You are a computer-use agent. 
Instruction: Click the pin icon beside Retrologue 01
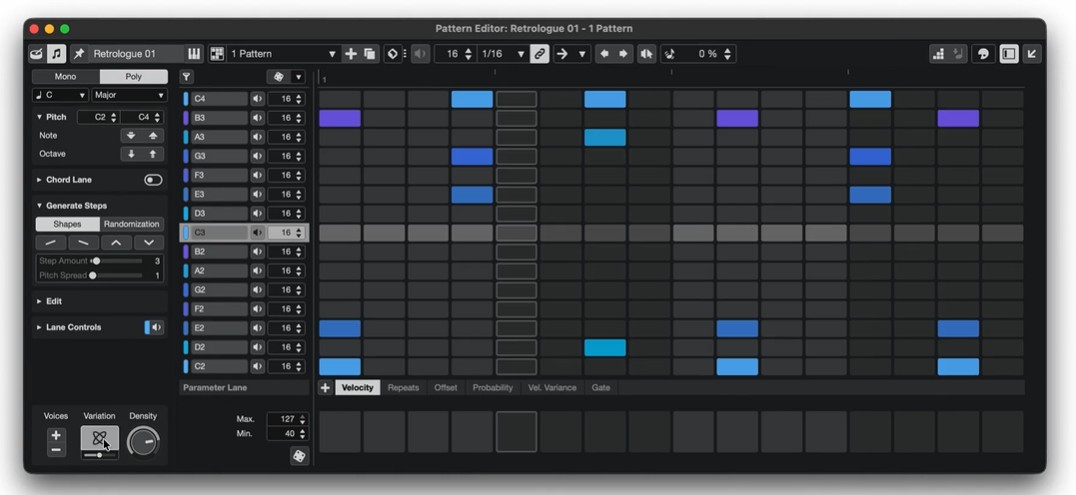(x=79, y=54)
